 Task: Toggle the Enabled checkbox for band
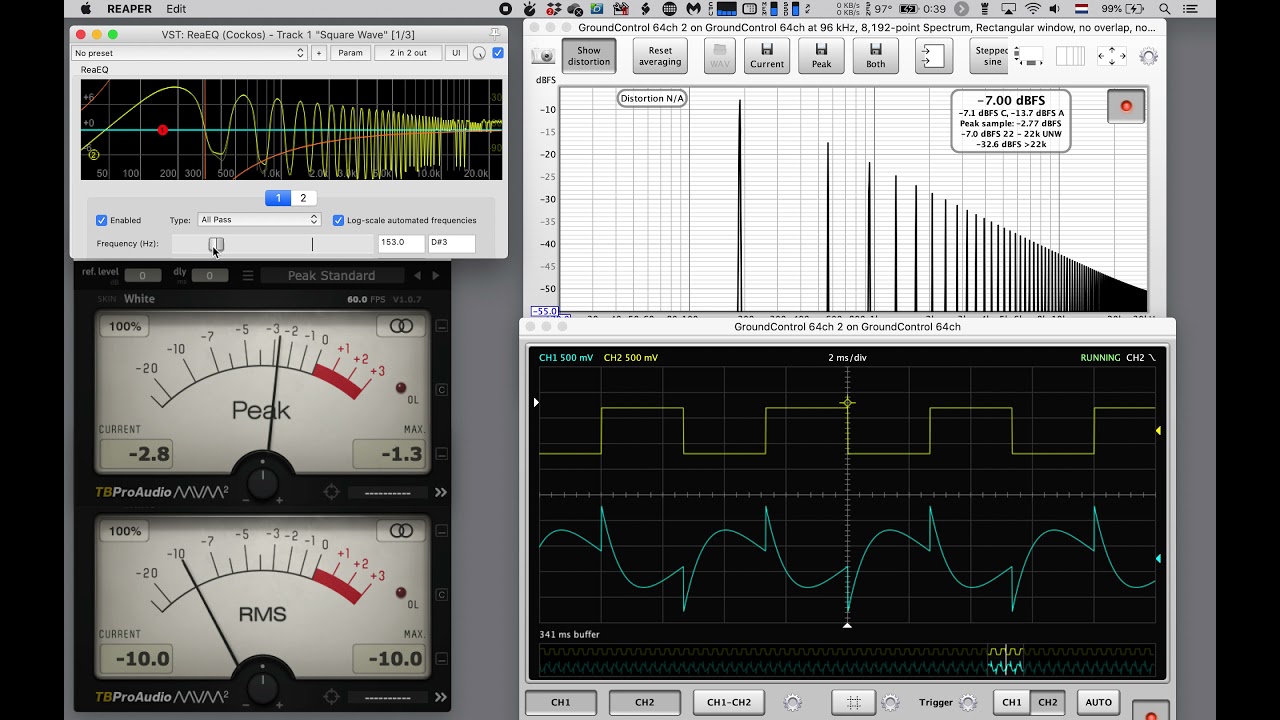[101, 220]
